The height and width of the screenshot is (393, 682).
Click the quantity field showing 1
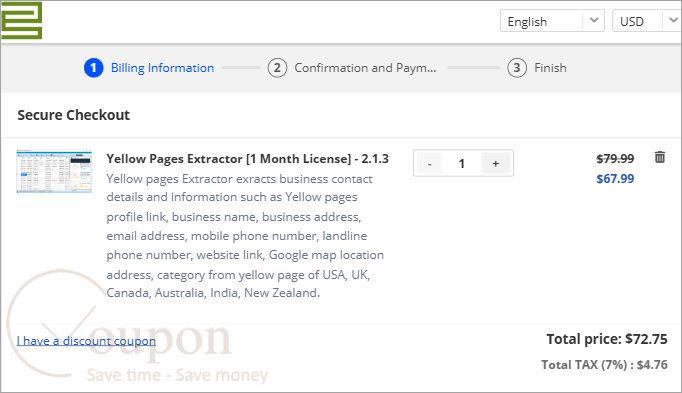pyautogui.click(x=461, y=163)
